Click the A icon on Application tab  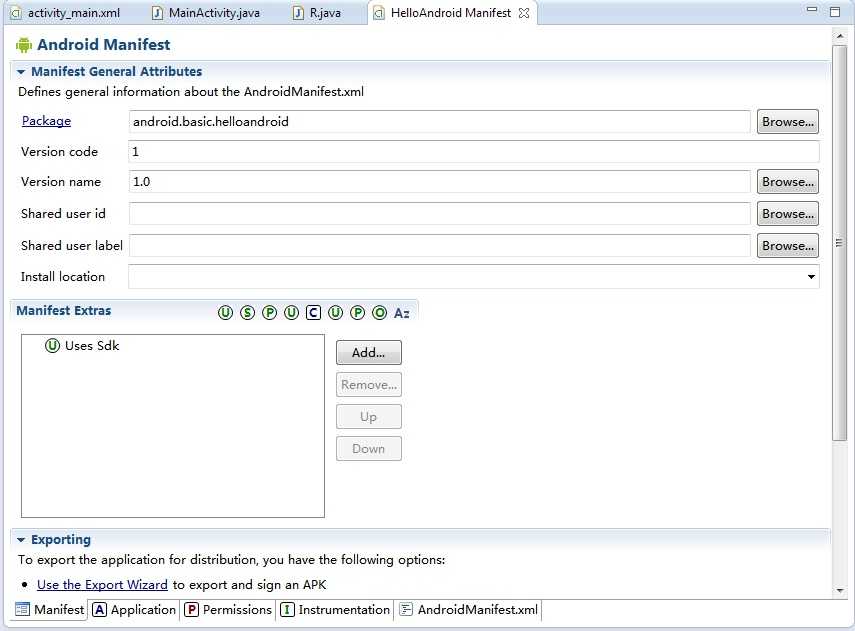click(x=99, y=609)
